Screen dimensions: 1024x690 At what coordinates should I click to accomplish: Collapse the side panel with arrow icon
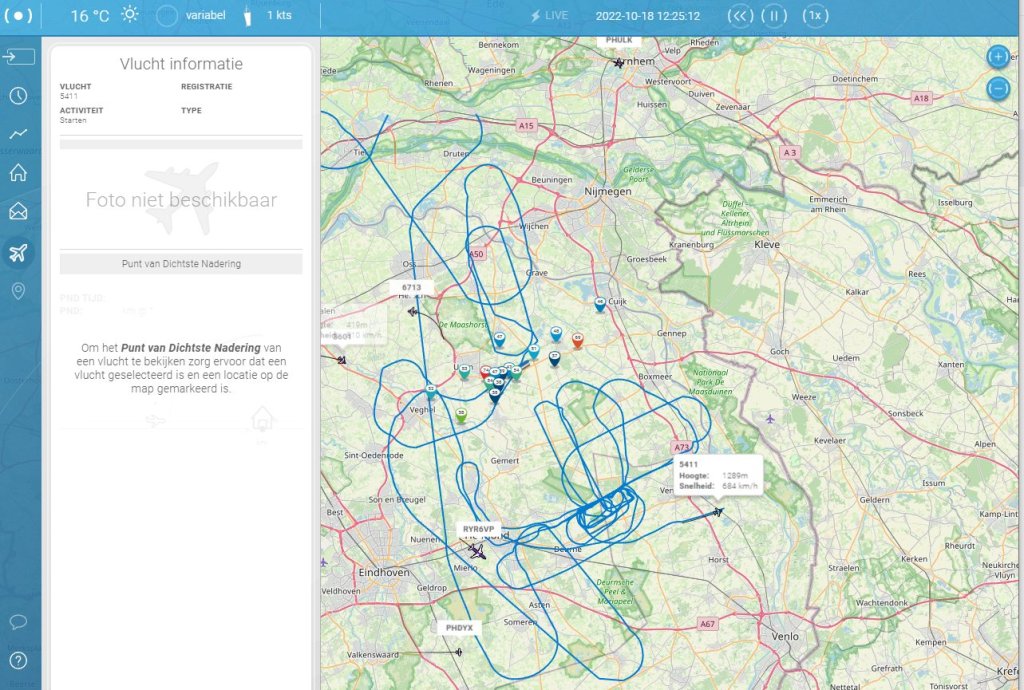18,57
